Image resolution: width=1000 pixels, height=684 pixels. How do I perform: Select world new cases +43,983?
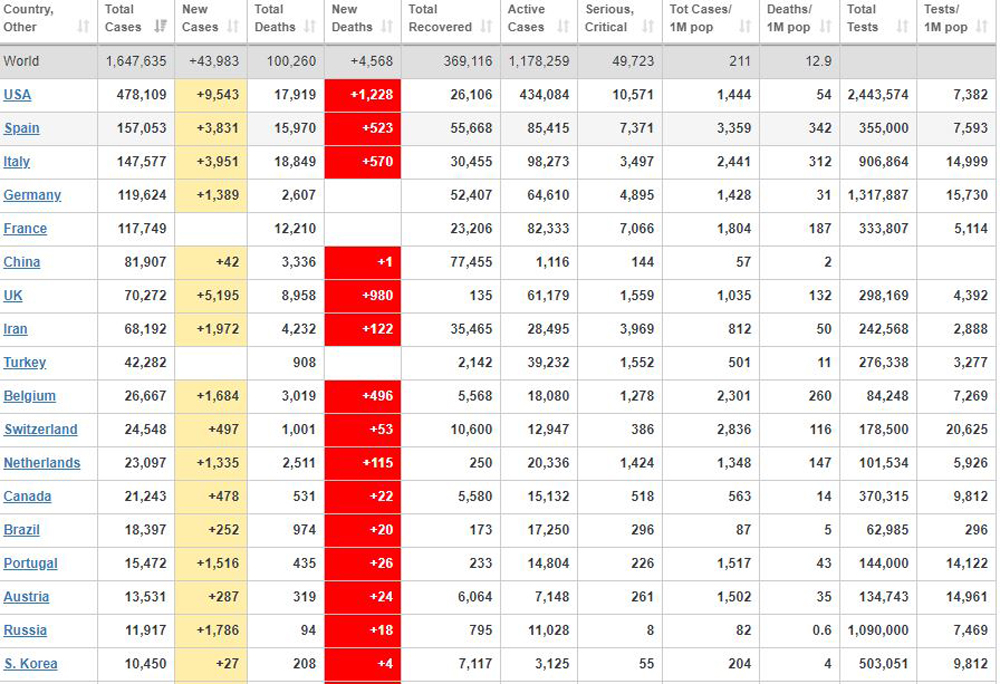point(214,61)
